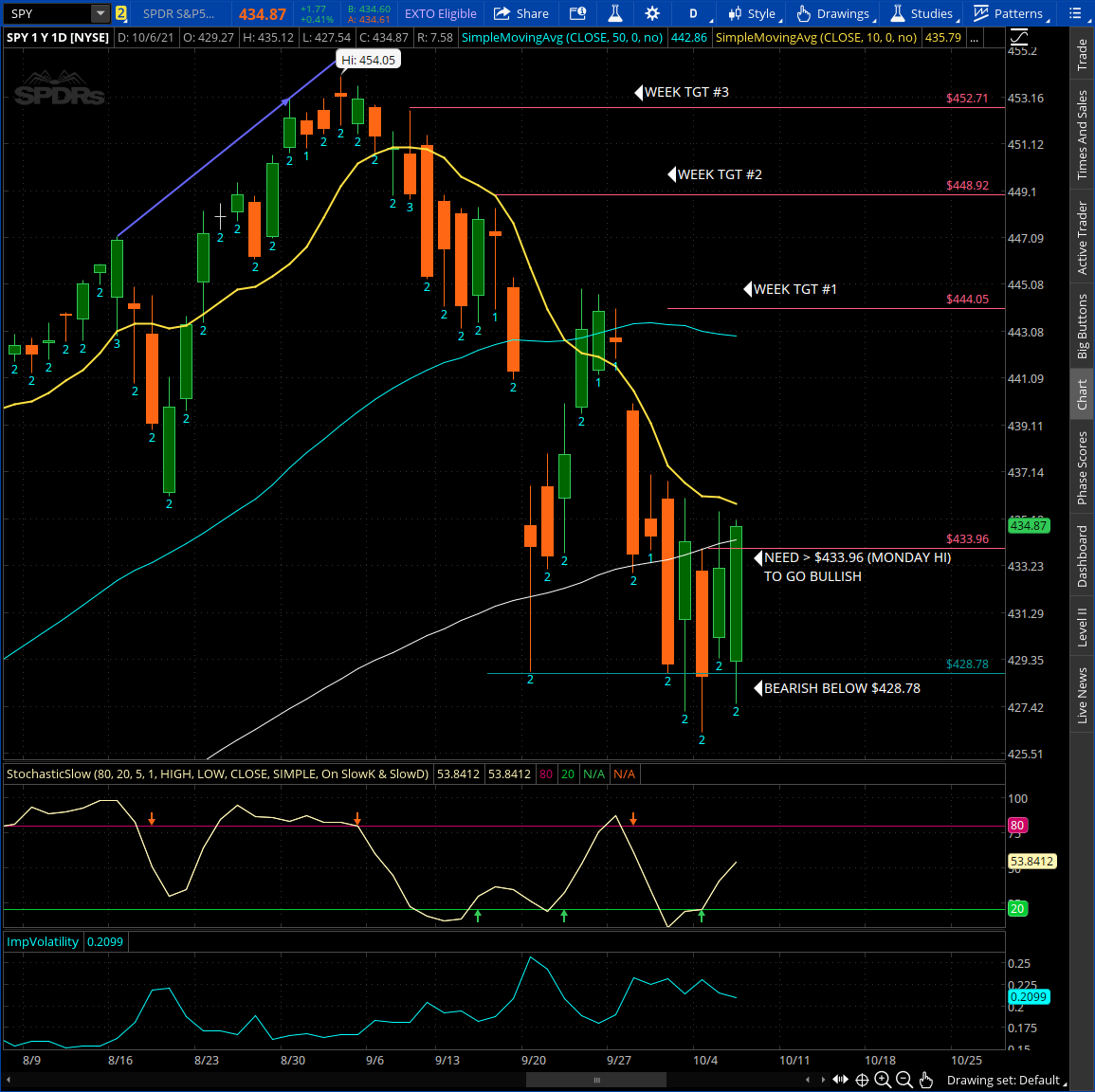Open the Dashboard sidebar tab
This screenshot has height=1092, width=1095.
1083,555
